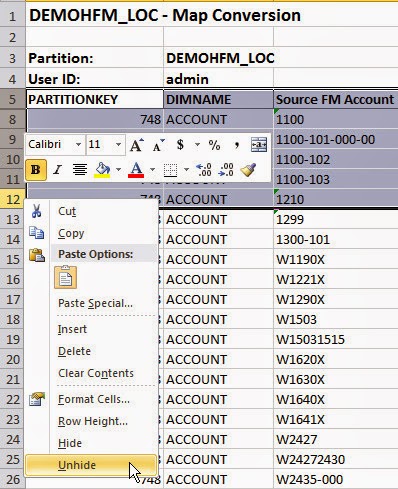The height and width of the screenshot is (489, 398).
Task: Apply comma style format
Action: pos(237,145)
